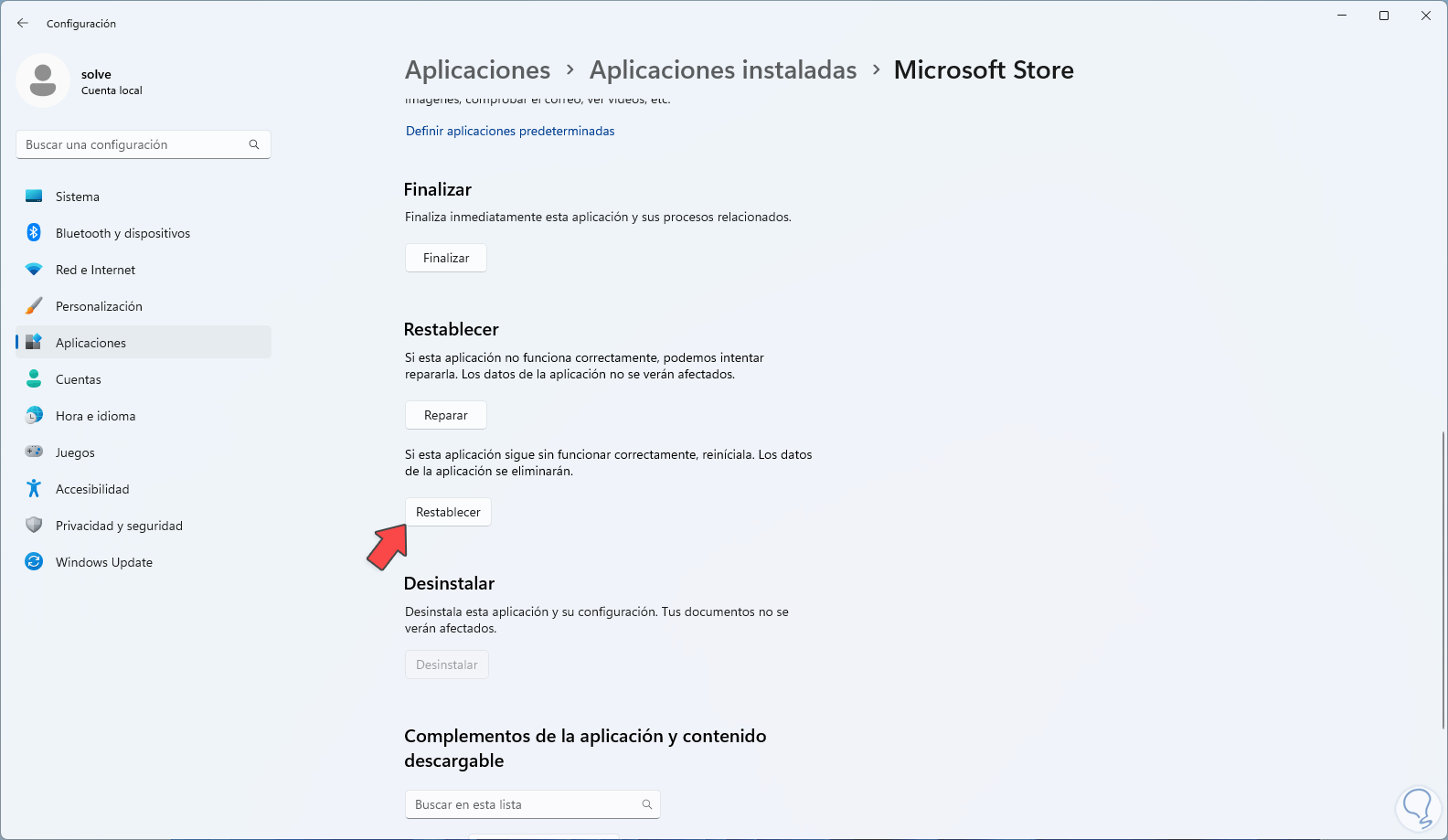Go back using the arrow icon
Image resolution: width=1448 pixels, height=840 pixels.
point(23,23)
